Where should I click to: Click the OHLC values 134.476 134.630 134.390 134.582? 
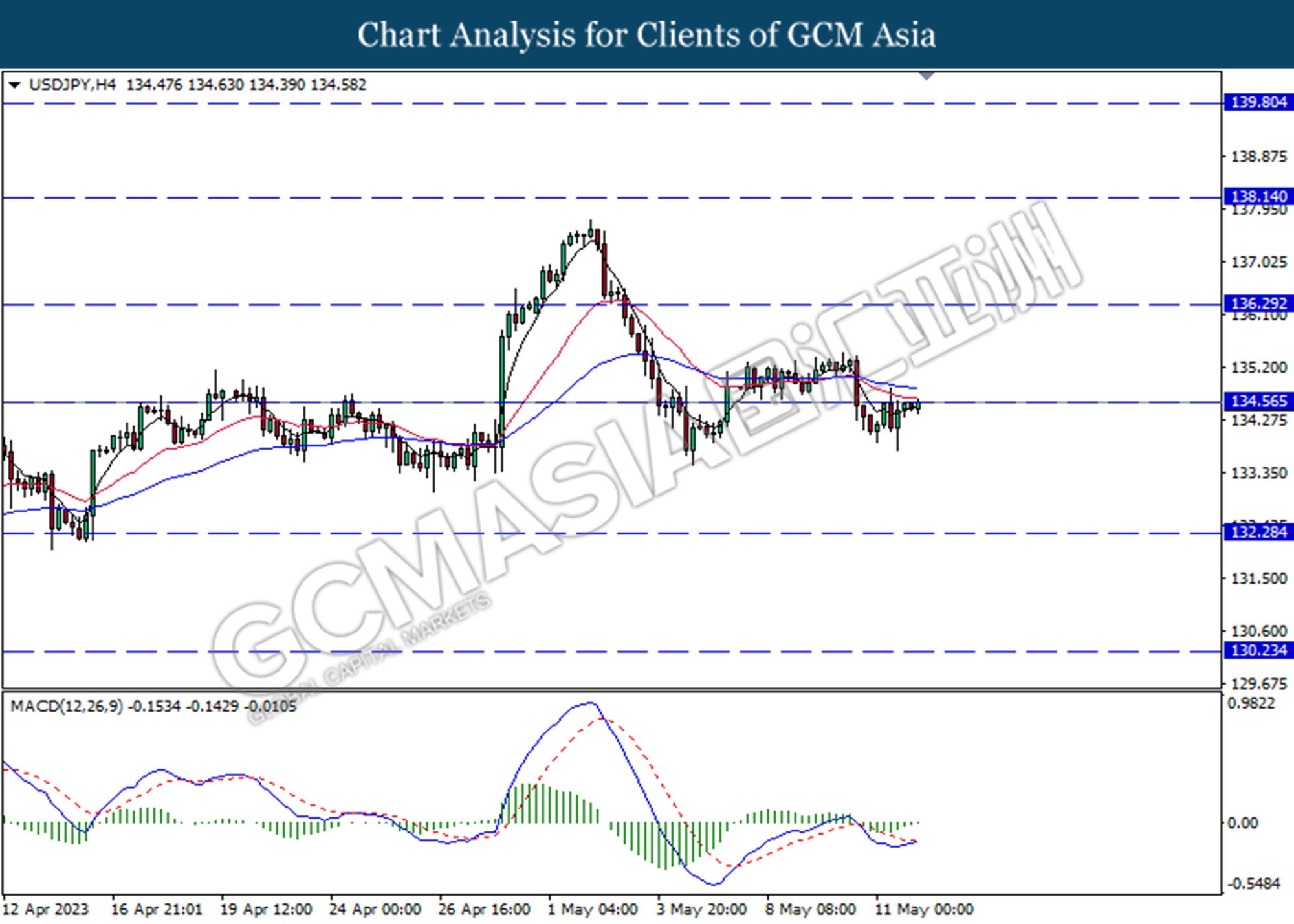247,85
